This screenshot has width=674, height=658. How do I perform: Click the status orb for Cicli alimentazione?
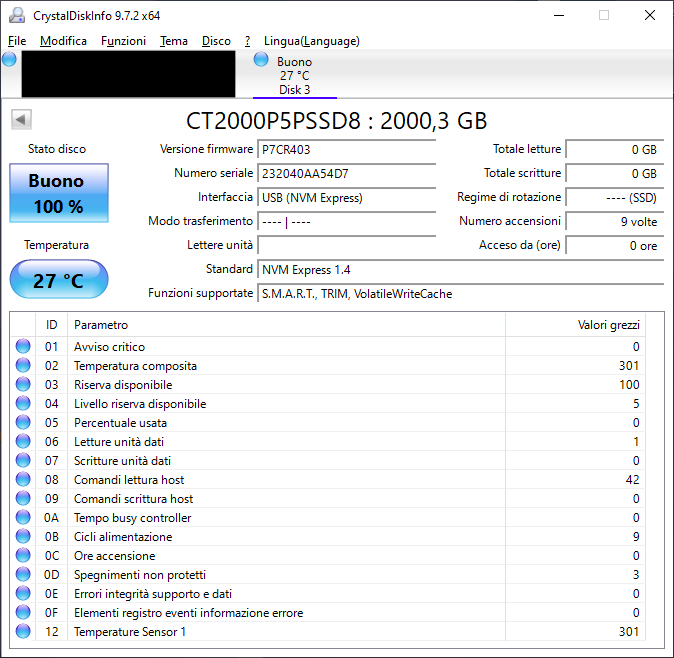tap(23, 536)
